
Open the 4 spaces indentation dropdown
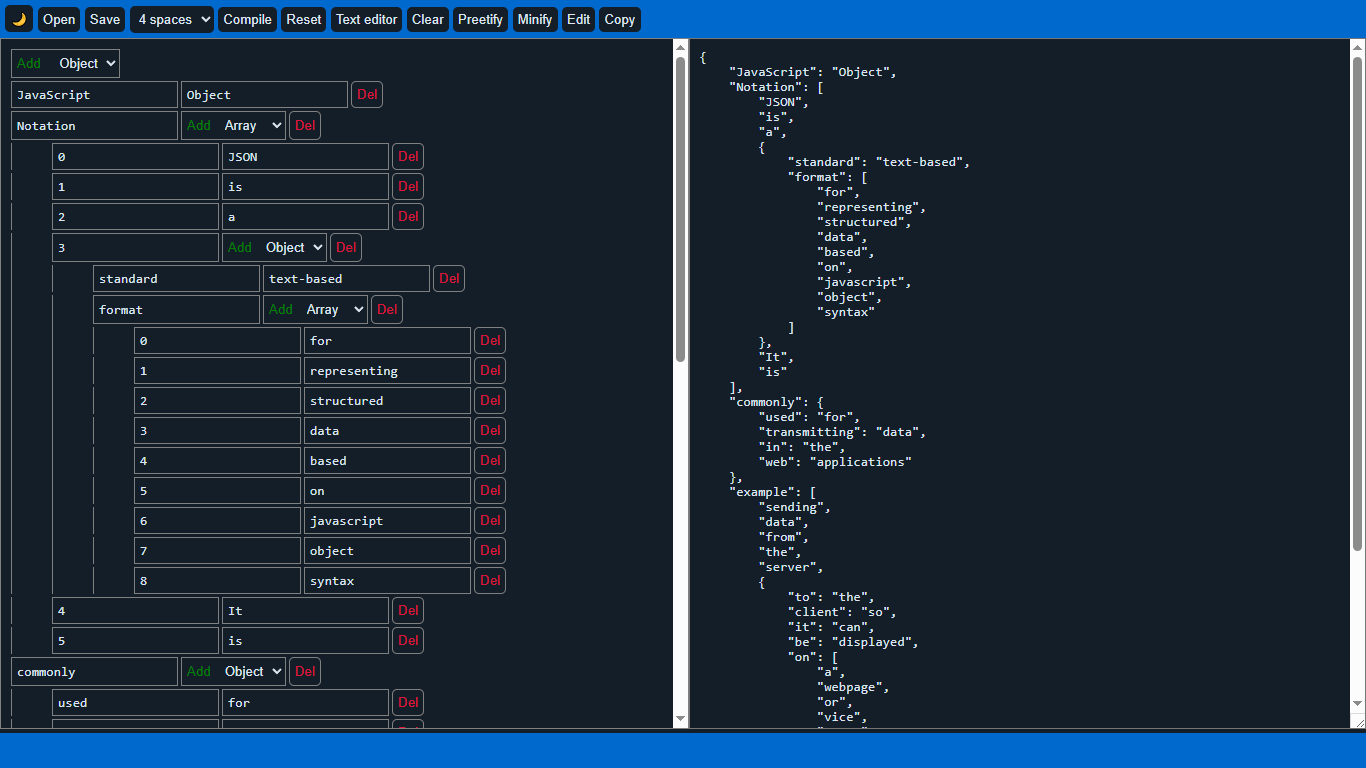pyautogui.click(x=172, y=19)
